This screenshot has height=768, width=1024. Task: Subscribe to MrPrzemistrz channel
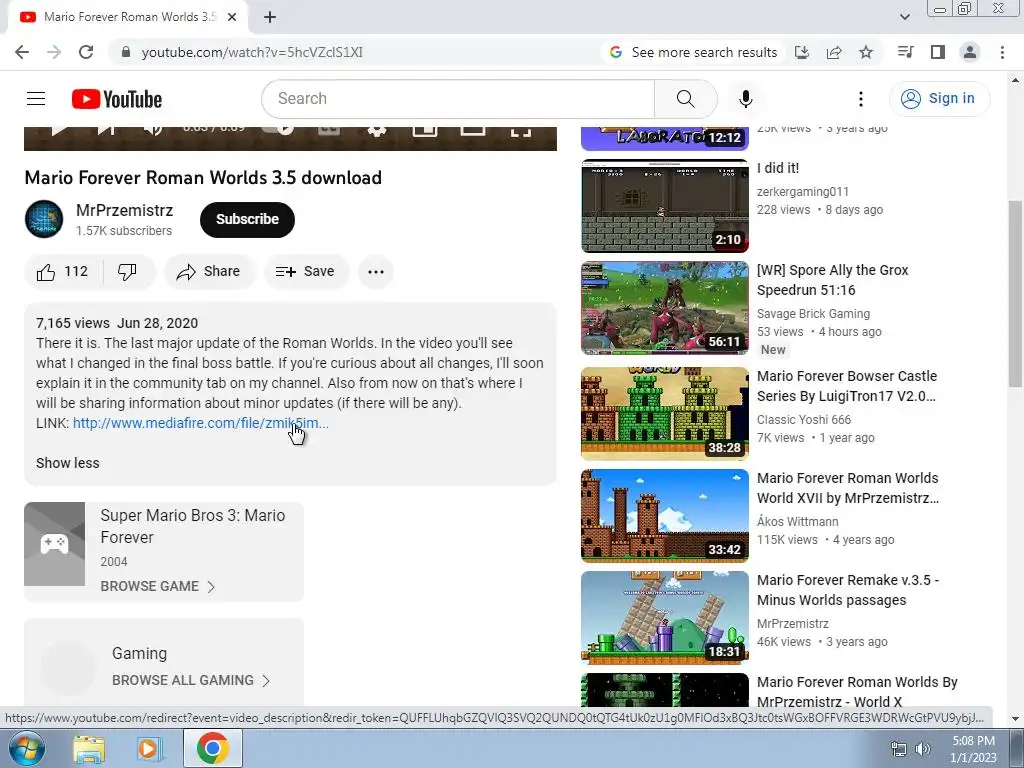[x=247, y=219]
